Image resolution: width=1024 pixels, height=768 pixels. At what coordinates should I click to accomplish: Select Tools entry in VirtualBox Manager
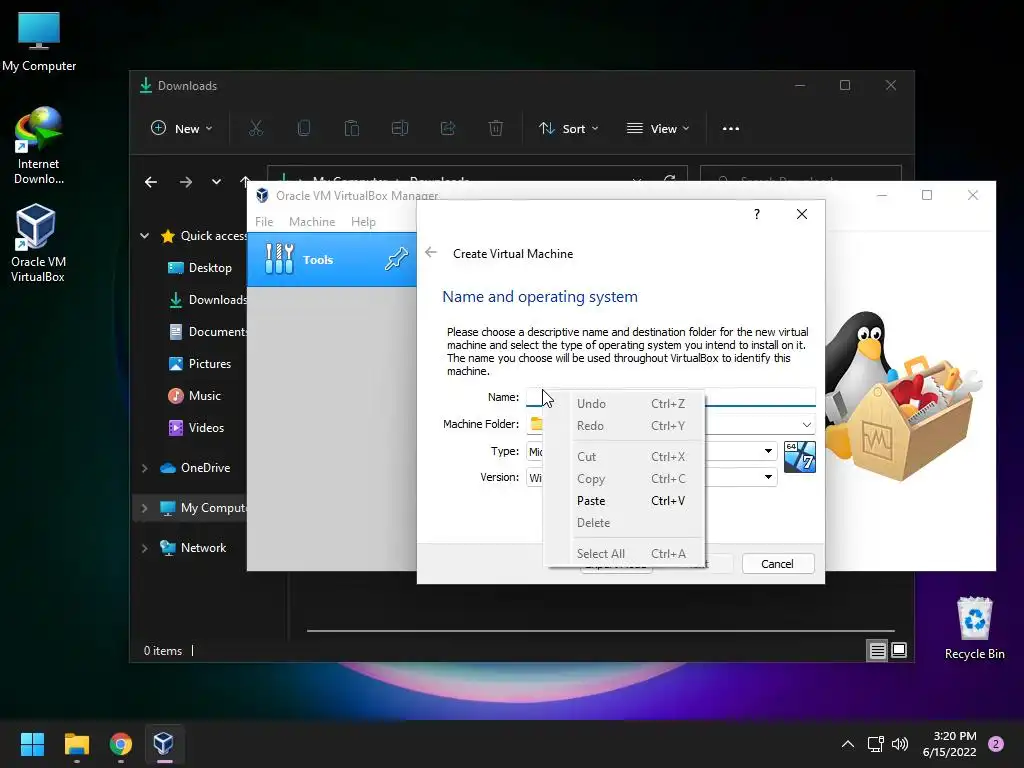pos(332,259)
